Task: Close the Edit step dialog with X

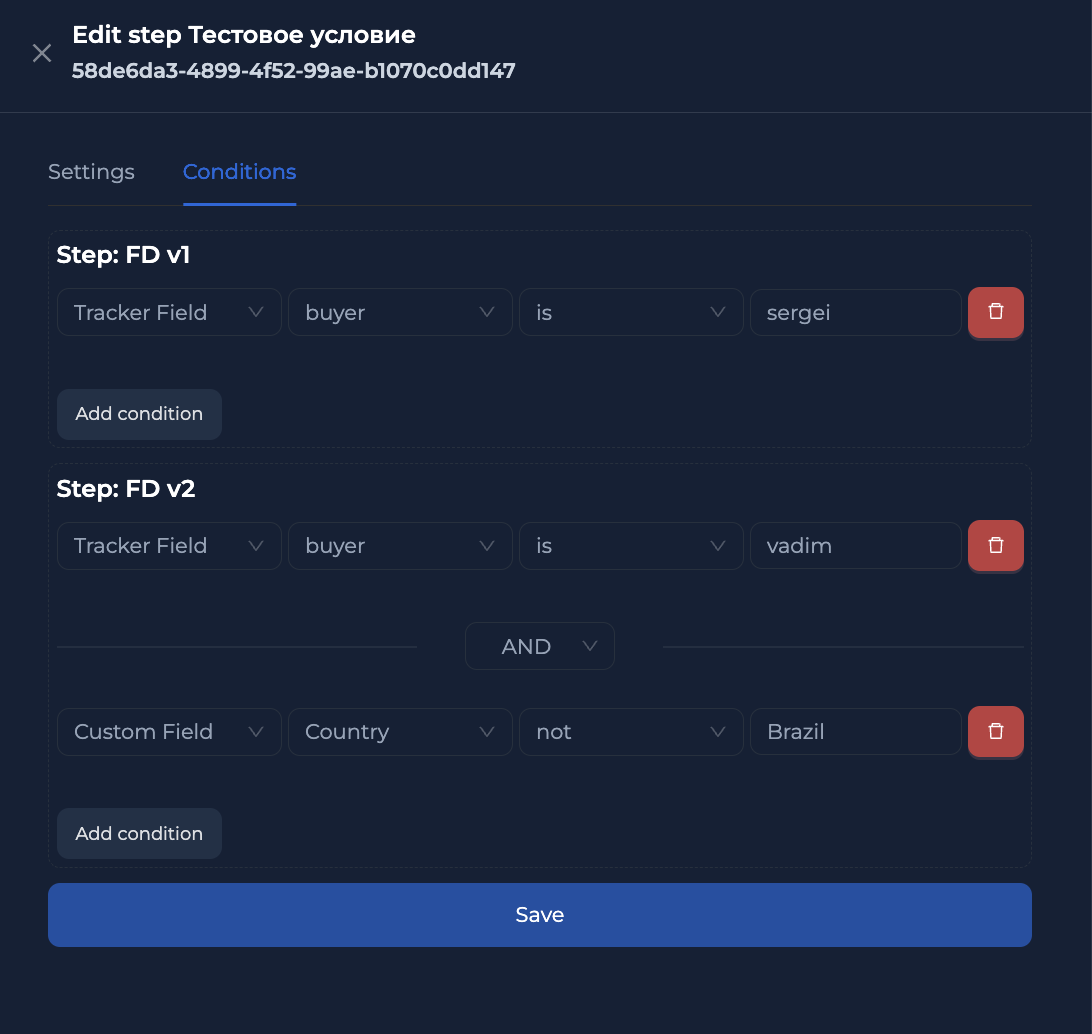Action: (42, 53)
